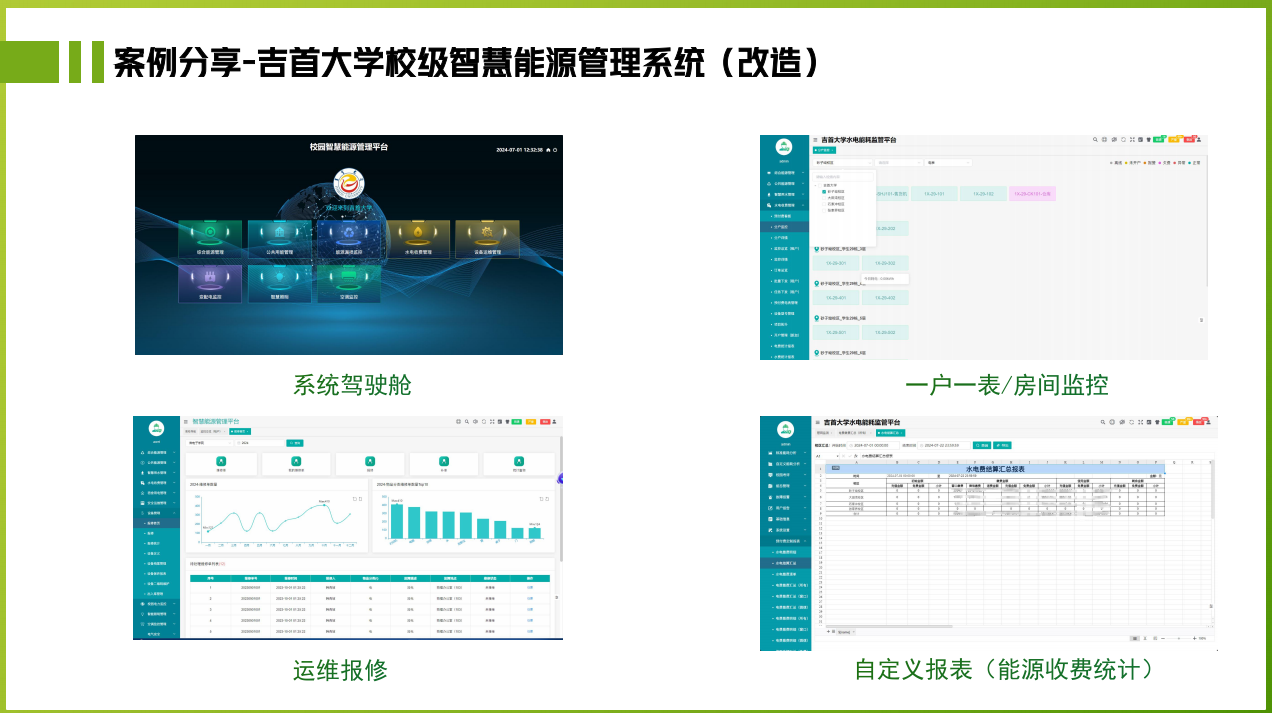This screenshot has height=713, width=1272.
Task: Open the purple 变配电监控 tile
Action: point(210,284)
